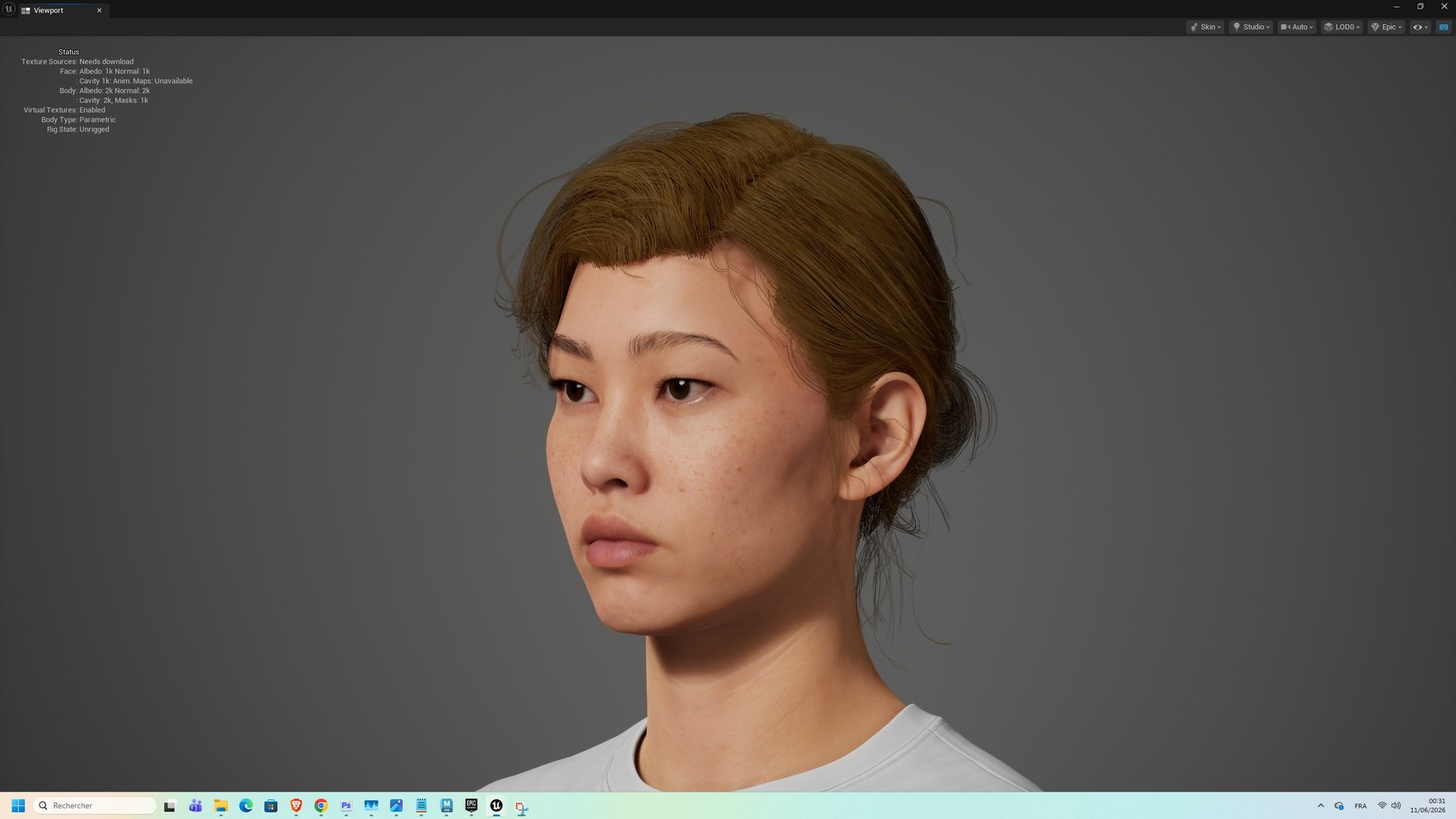Open Microsoft Teams from the taskbar
1456x819 pixels.
(x=196, y=805)
